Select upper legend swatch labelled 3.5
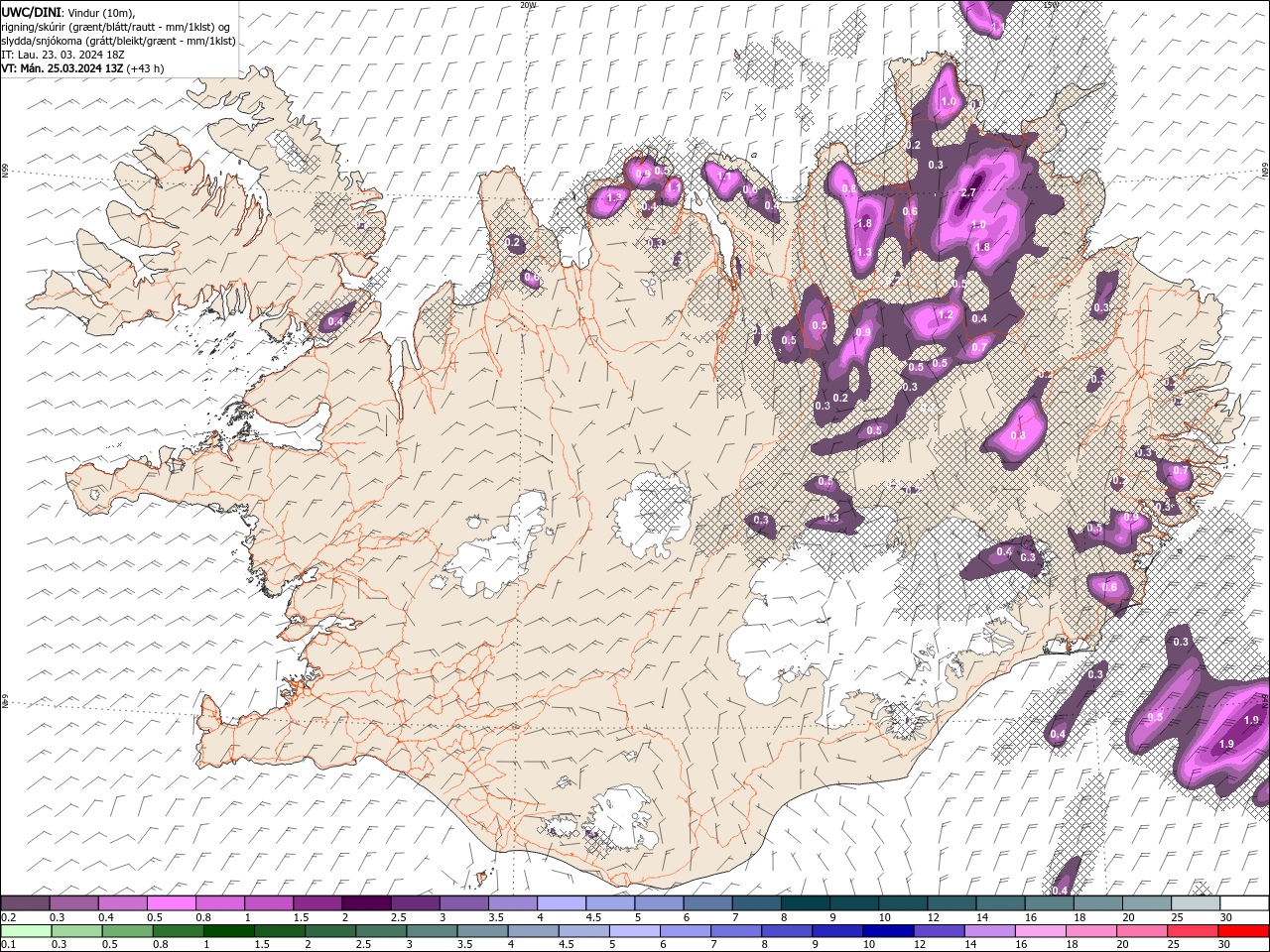Viewport: 1270px width, 952px height. pos(512,903)
